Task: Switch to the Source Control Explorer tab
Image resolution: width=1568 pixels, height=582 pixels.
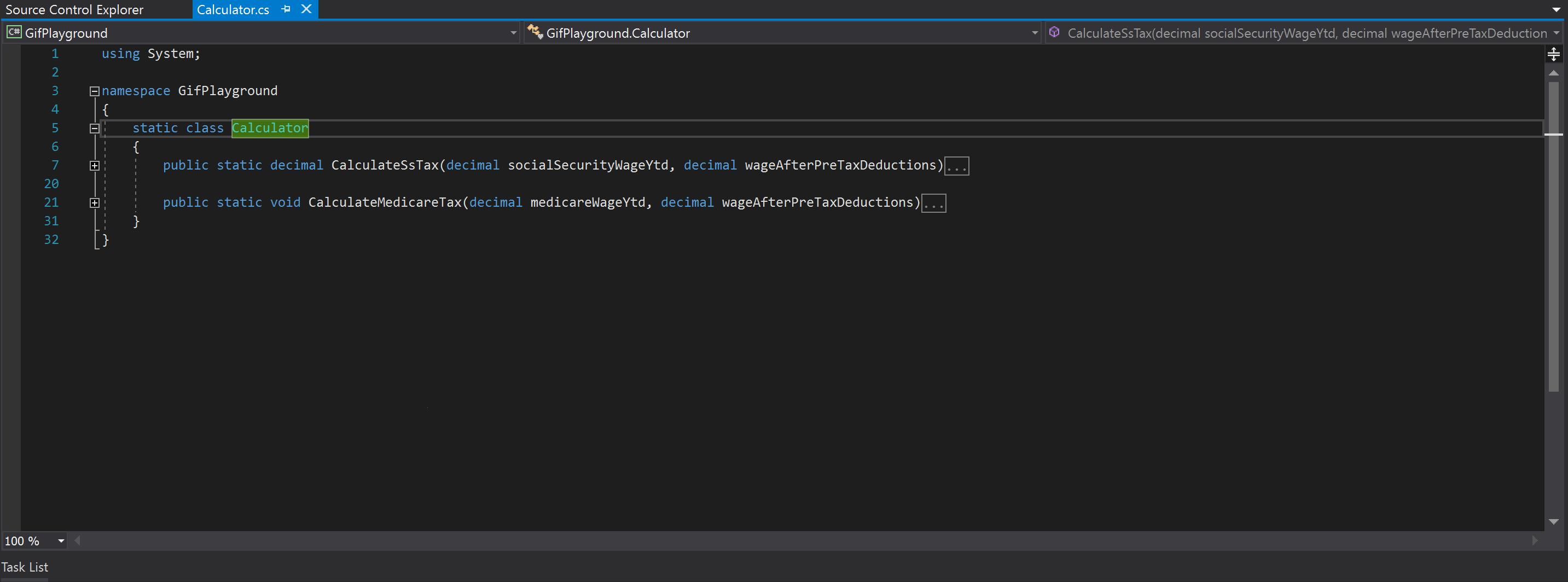Action: 74,10
